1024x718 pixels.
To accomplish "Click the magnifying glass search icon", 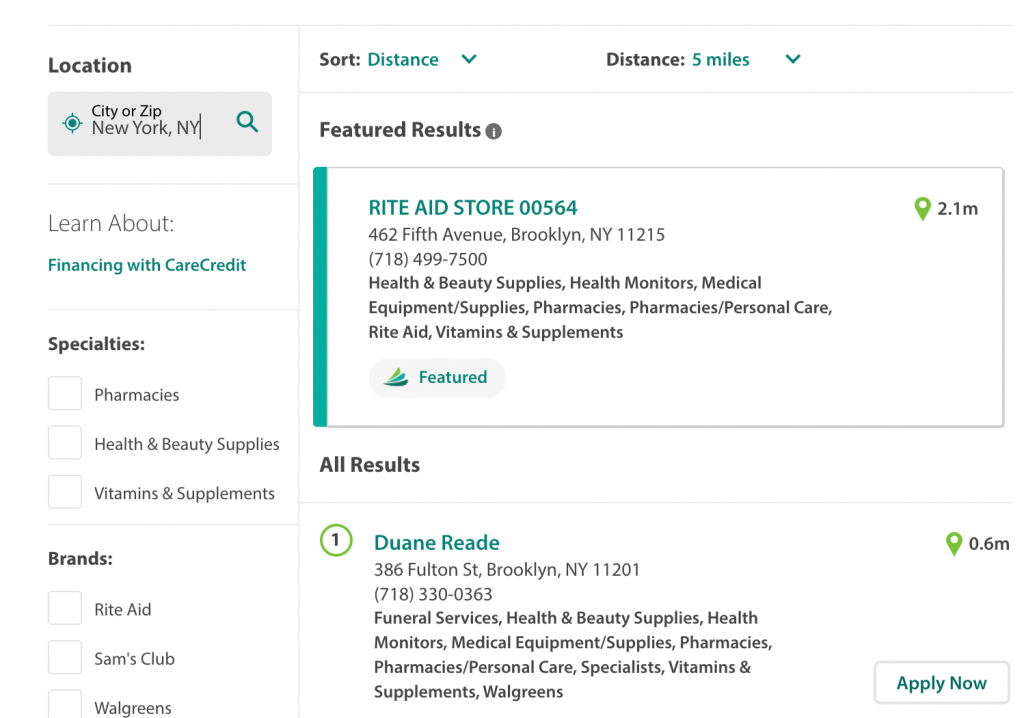I will pyautogui.click(x=247, y=122).
